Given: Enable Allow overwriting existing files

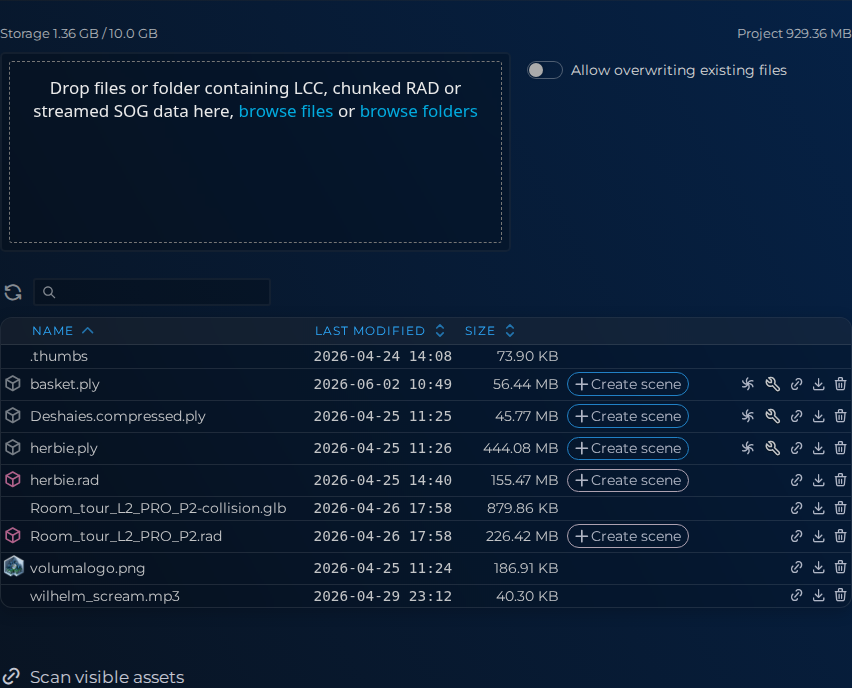Looking at the screenshot, I should click(544, 70).
